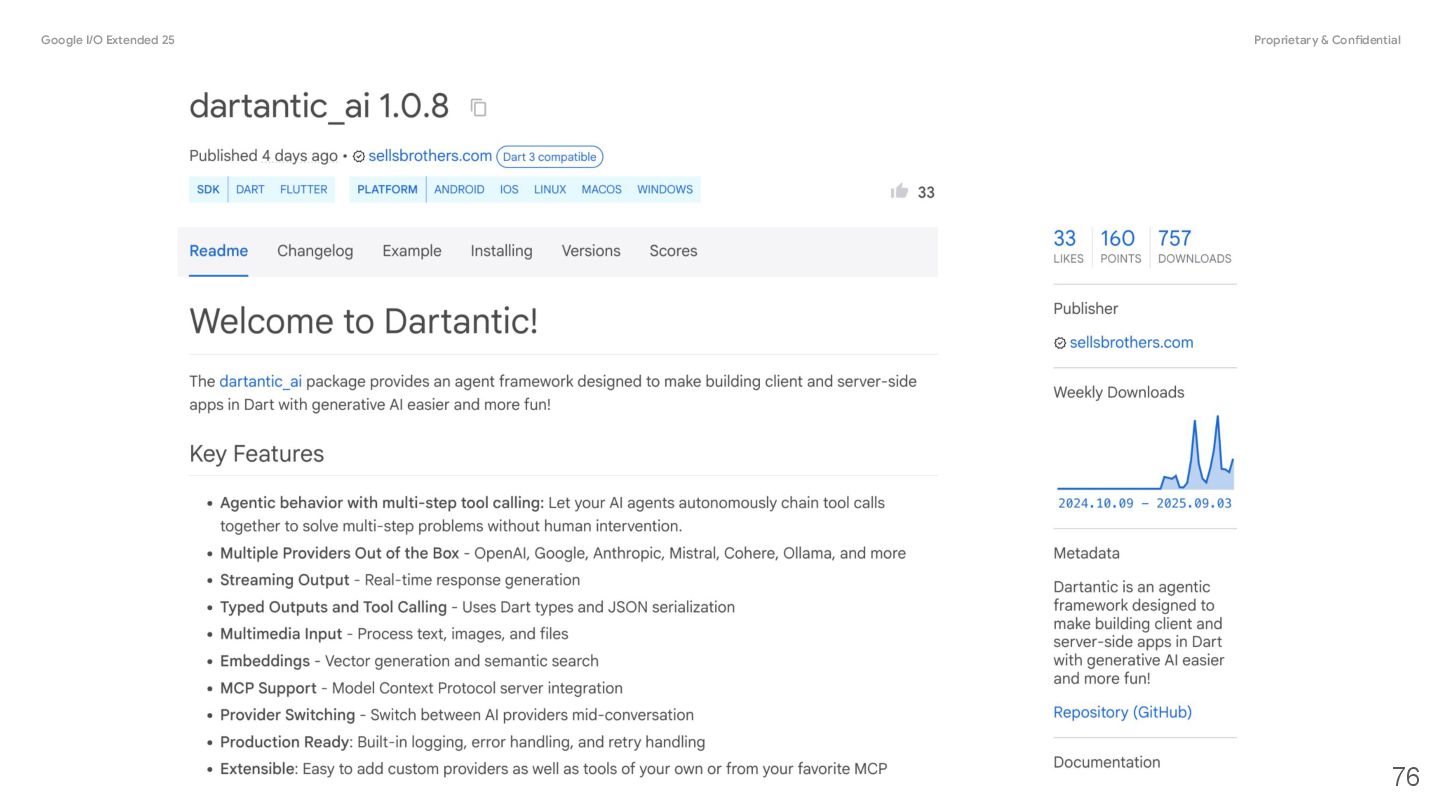Image resolution: width=1440 pixels, height=810 pixels.
Task: Open sellsbrothers.com link near Published date
Action: (x=430, y=156)
